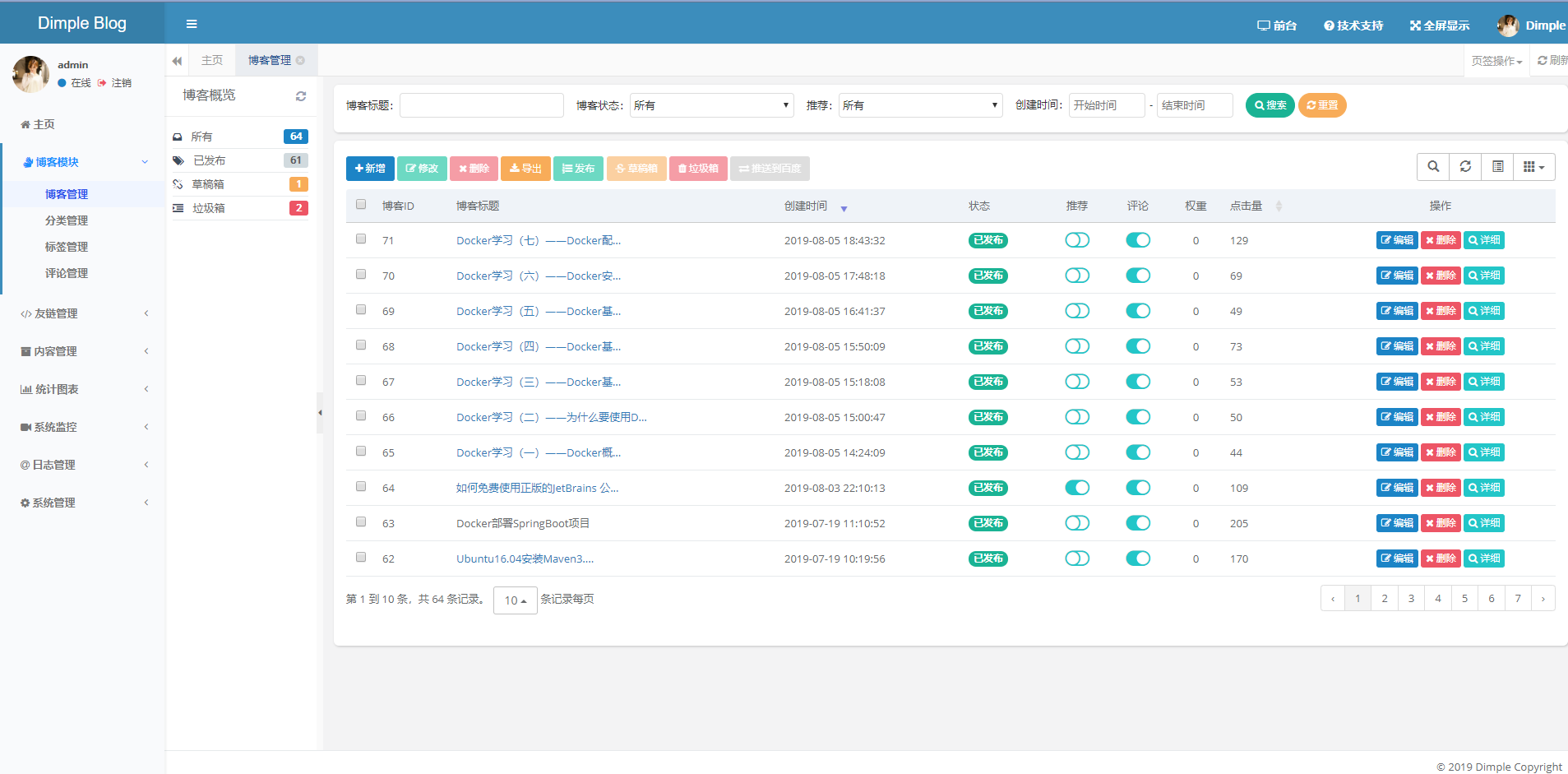This screenshot has height=774, width=1568.
Task: Open 推荐 filter dropdown
Action: [921, 105]
